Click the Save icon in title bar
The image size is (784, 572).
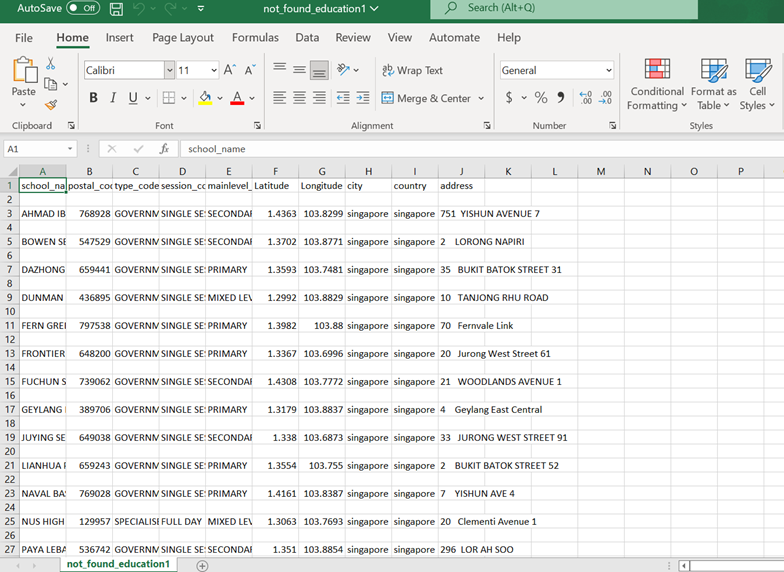pos(116,9)
